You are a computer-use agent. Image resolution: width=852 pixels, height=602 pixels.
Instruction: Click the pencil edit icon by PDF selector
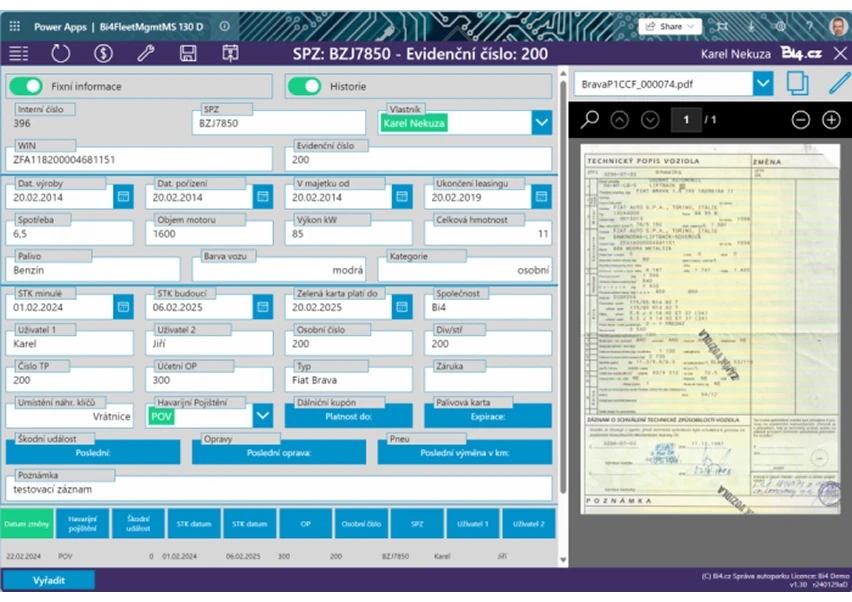(x=838, y=83)
